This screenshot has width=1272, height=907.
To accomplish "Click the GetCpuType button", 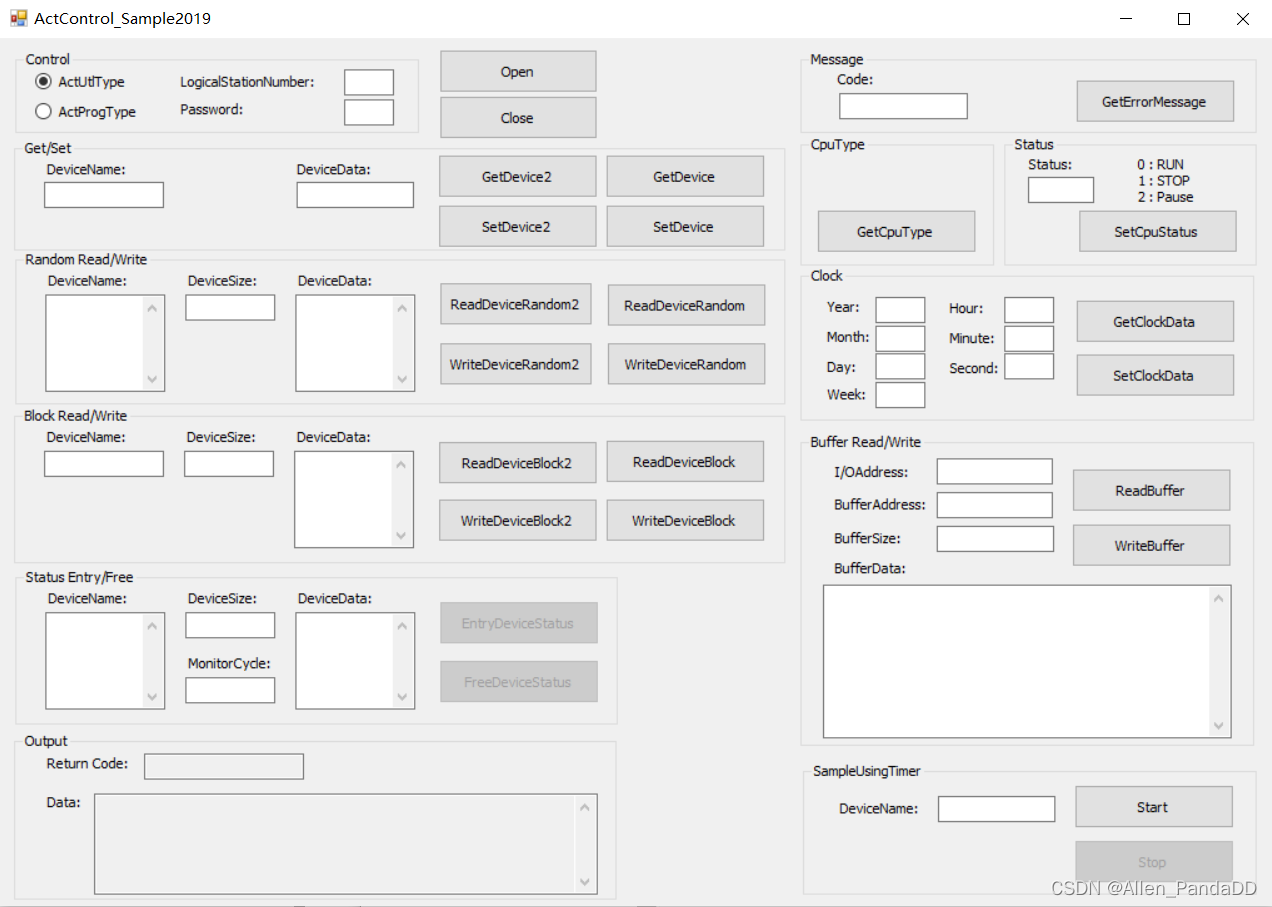I will click(x=896, y=232).
